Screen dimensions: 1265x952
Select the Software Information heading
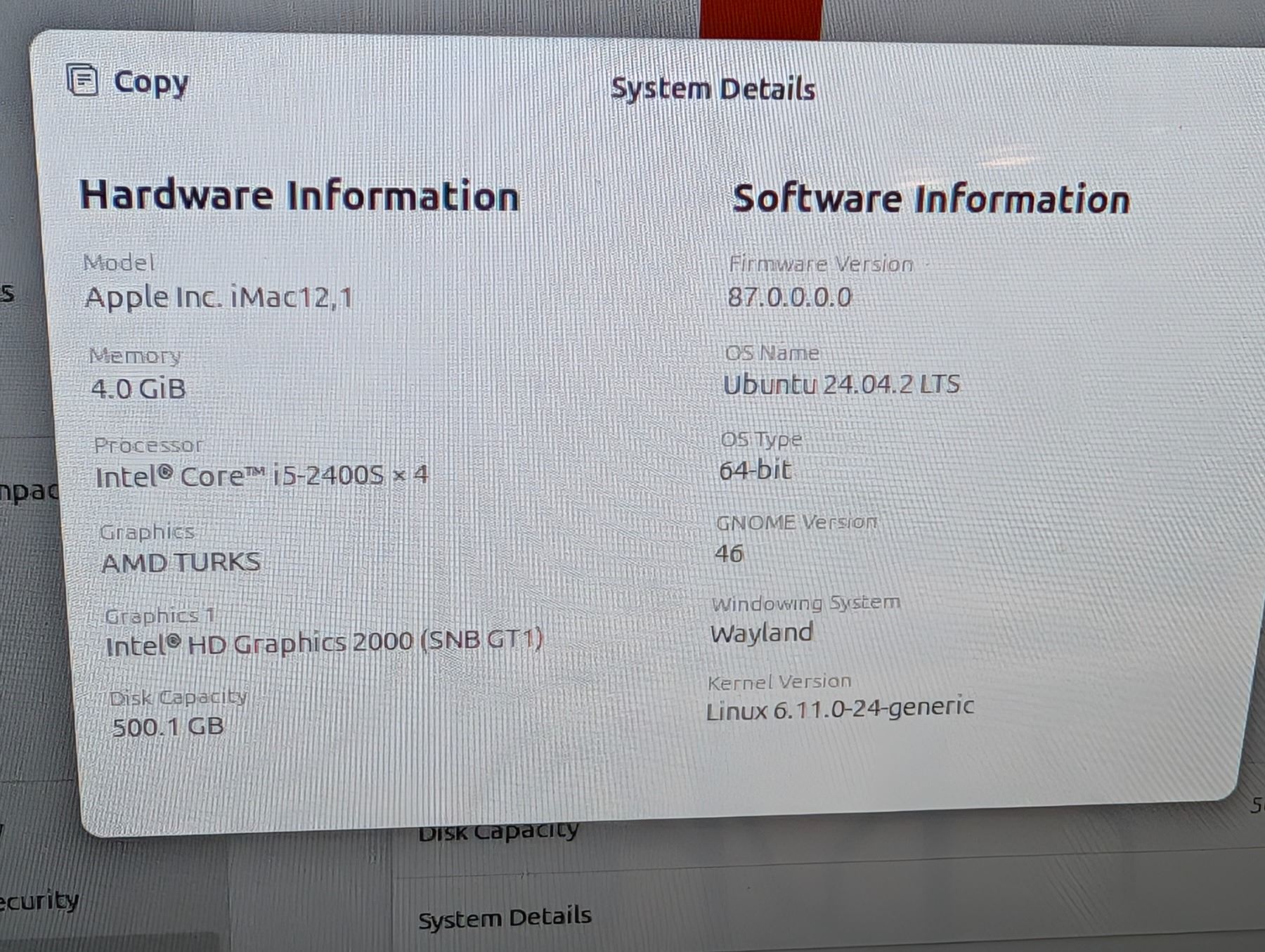(930, 200)
